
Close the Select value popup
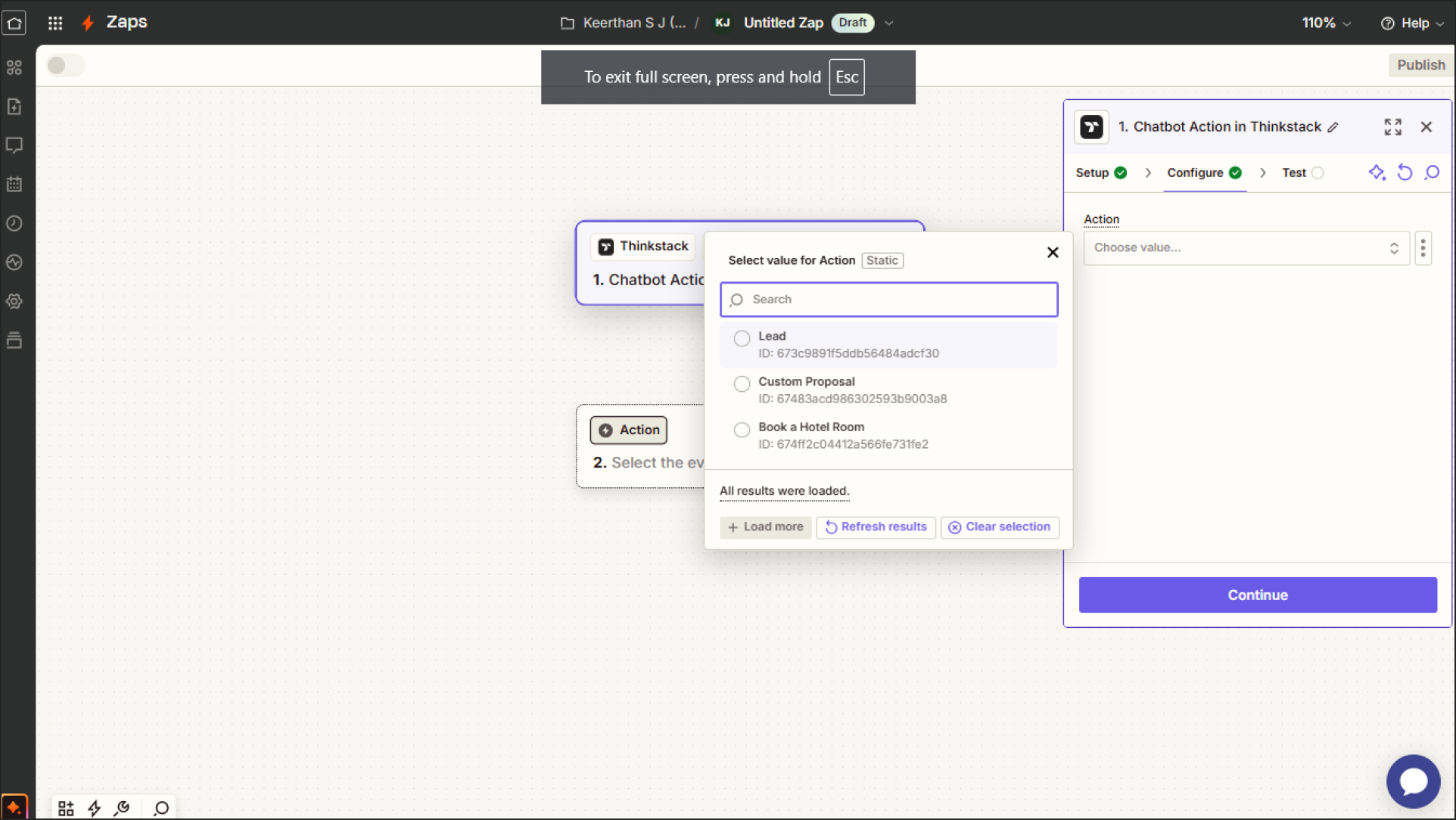click(1052, 253)
